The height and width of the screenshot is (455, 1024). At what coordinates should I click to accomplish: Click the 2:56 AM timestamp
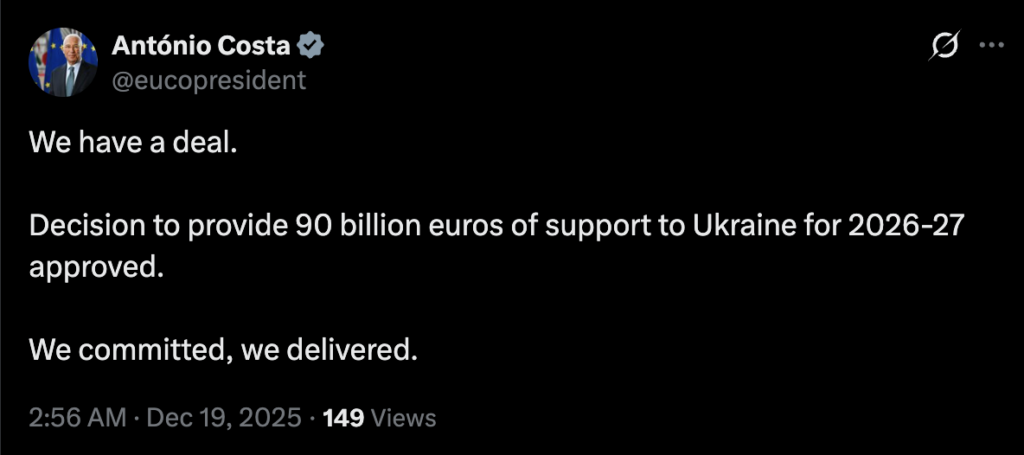(76, 416)
